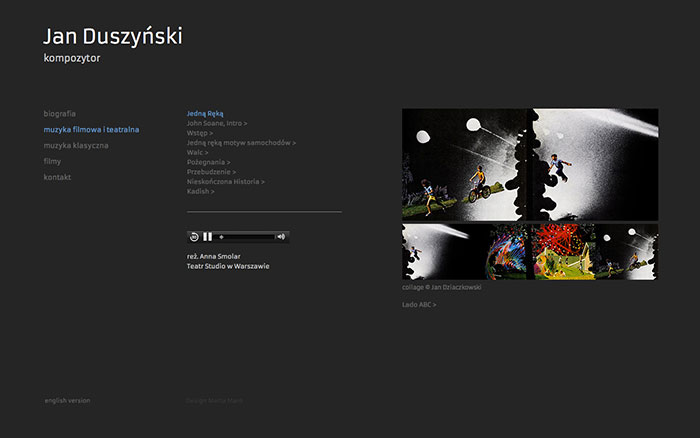Image resolution: width=700 pixels, height=438 pixels.
Task: Click the Jan Duszyński site title
Action: 113,36
